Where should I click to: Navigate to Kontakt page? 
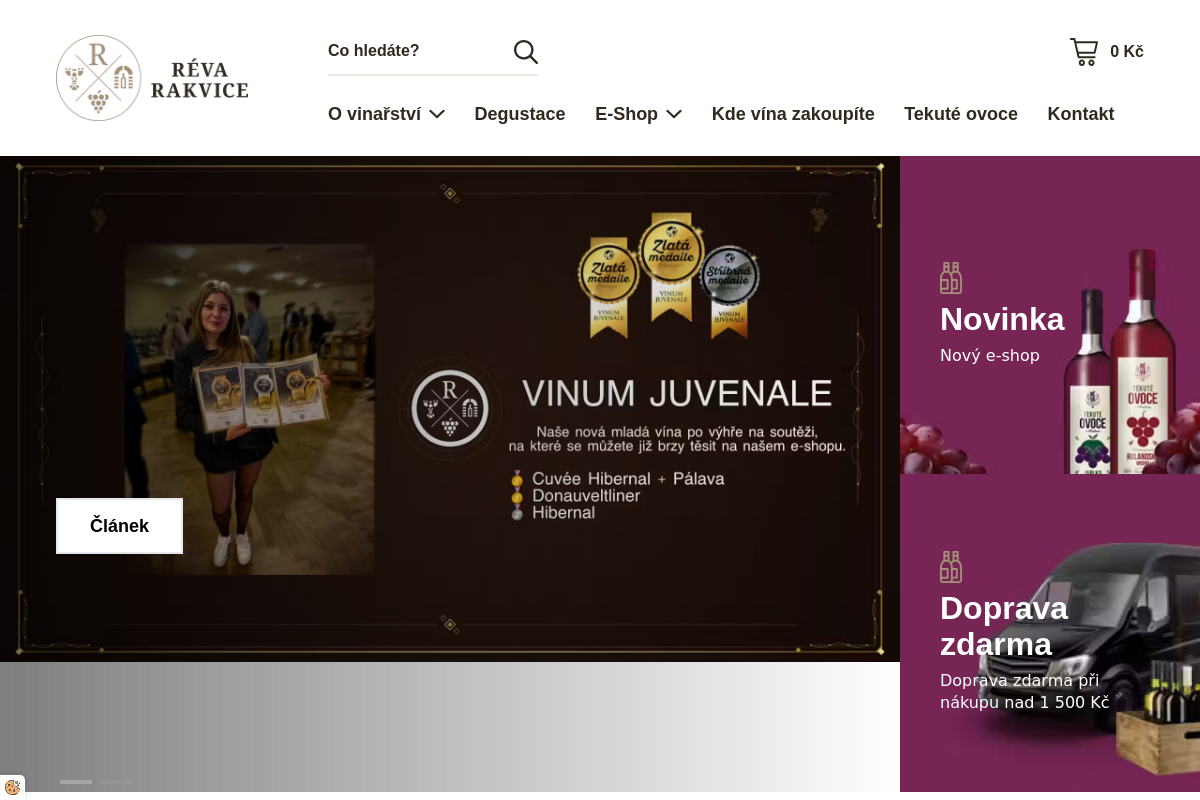pyautogui.click(x=1081, y=114)
